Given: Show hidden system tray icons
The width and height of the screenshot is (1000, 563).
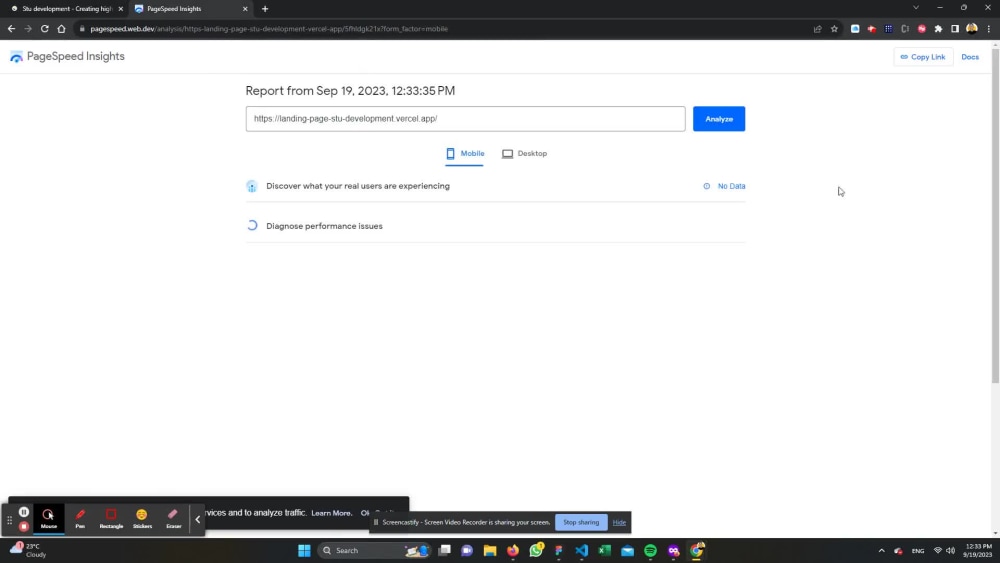Looking at the screenshot, I should tap(881, 550).
